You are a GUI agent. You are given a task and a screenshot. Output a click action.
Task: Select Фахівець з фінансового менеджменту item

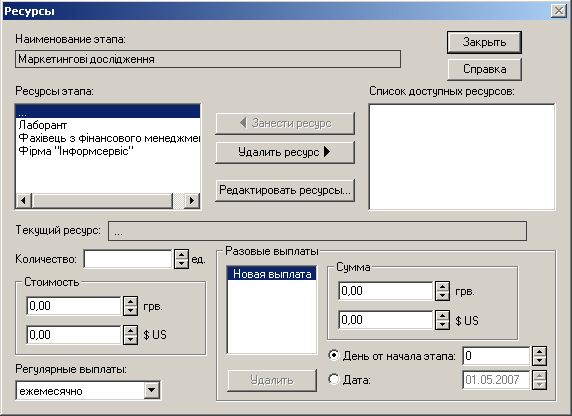(108, 138)
